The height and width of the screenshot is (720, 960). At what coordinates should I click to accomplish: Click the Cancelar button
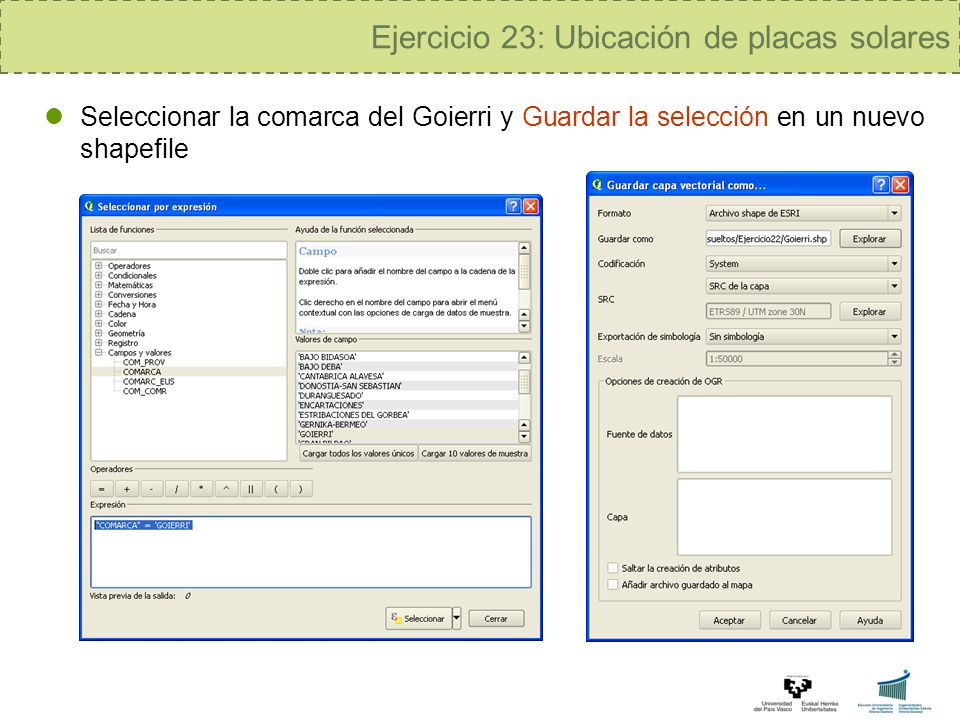[x=800, y=620]
